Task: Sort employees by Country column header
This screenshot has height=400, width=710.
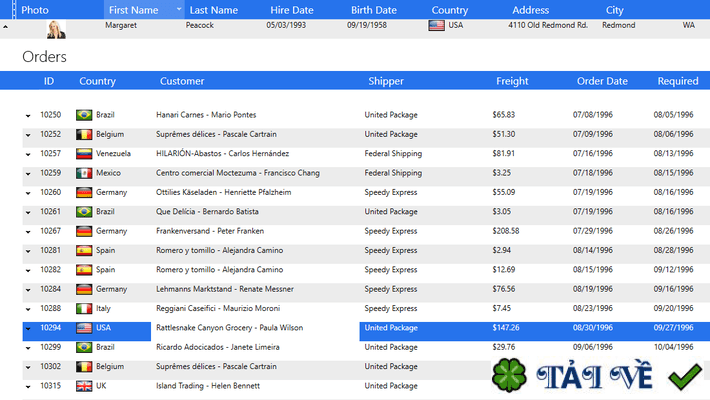Action: coord(449,10)
